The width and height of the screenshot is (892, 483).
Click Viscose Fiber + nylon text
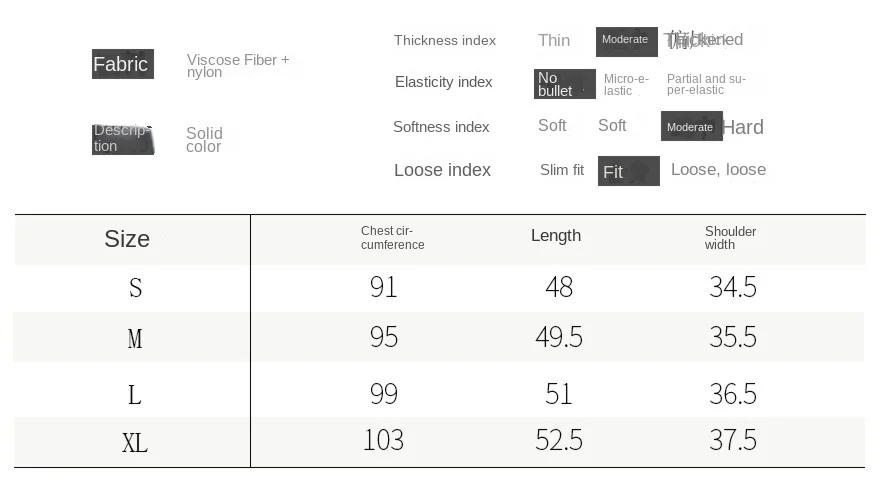[238, 66]
